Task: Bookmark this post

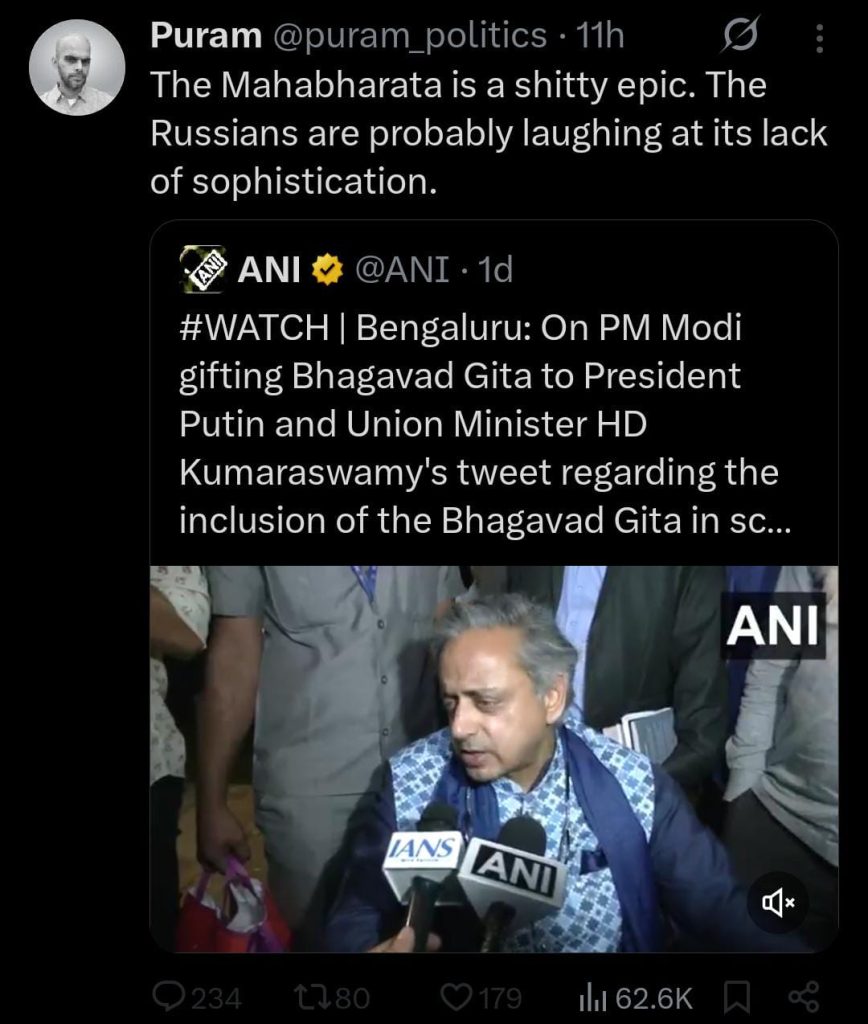Action: [x=737, y=996]
